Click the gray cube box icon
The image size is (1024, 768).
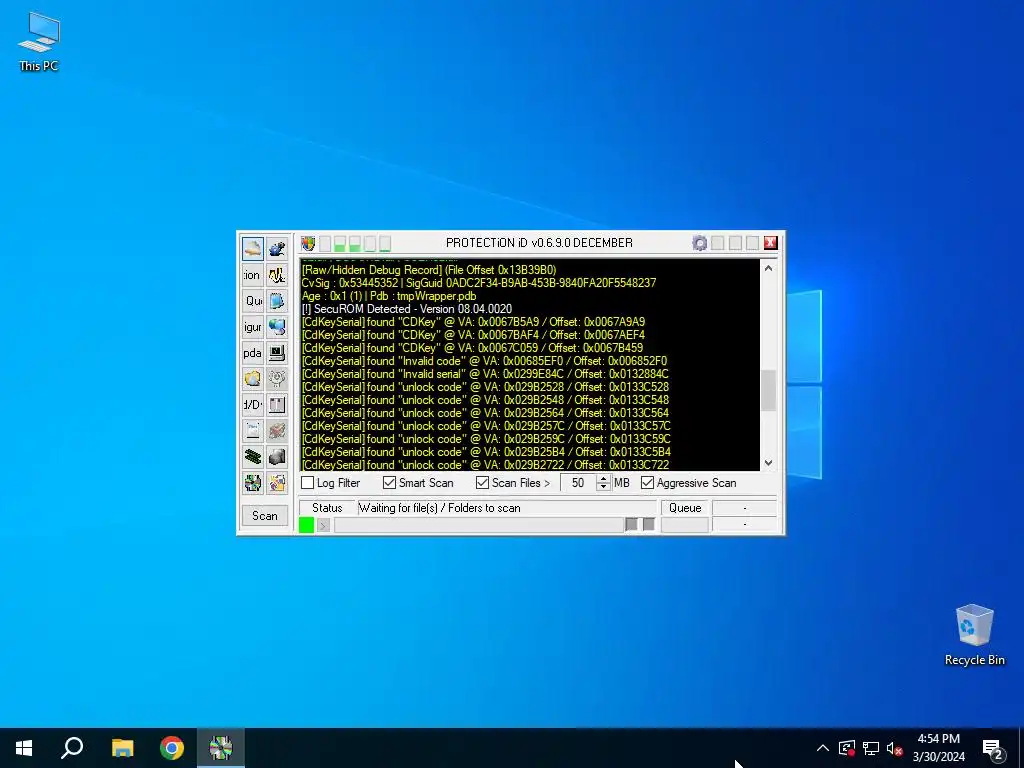(x=277, y=456)
